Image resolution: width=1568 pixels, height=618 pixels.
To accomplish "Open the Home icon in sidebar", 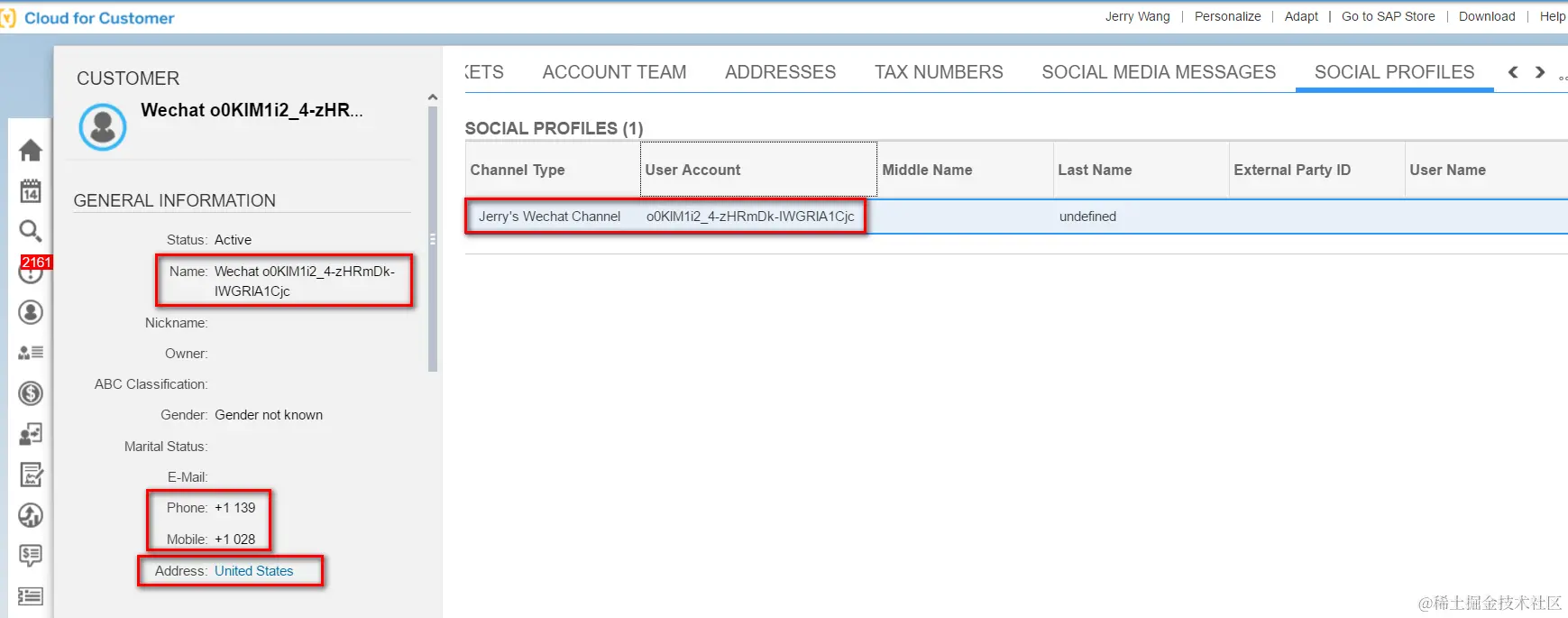I will click(31, 150).
